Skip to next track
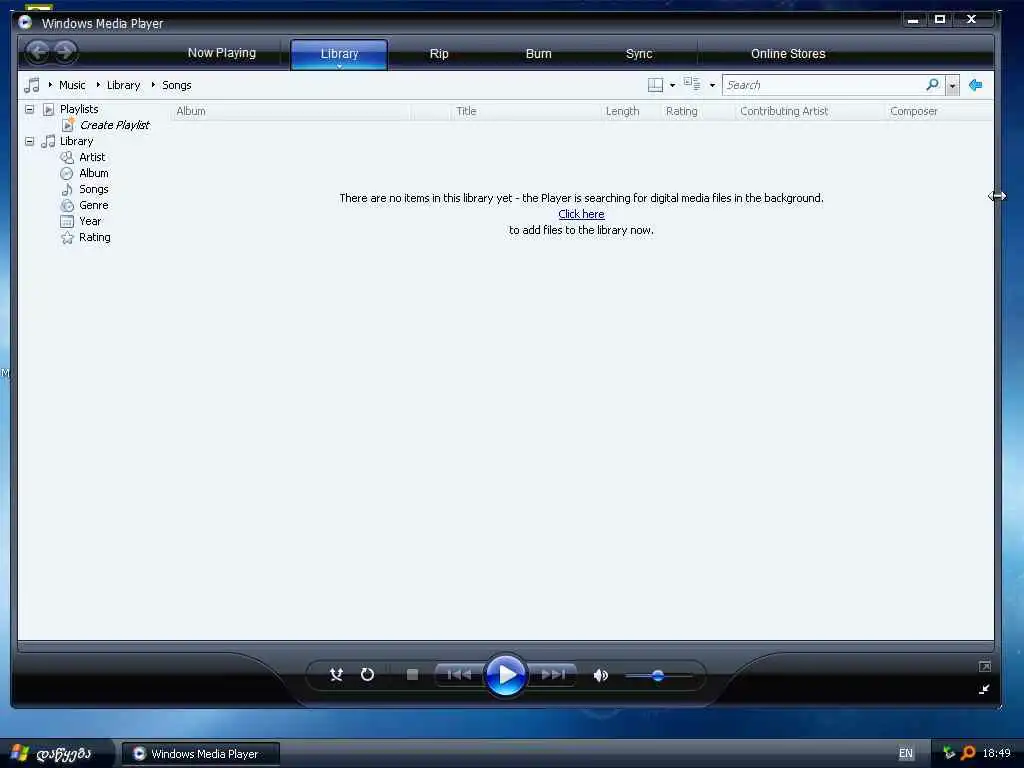This screenshot has width=1024, height=768. coord(553,675)
